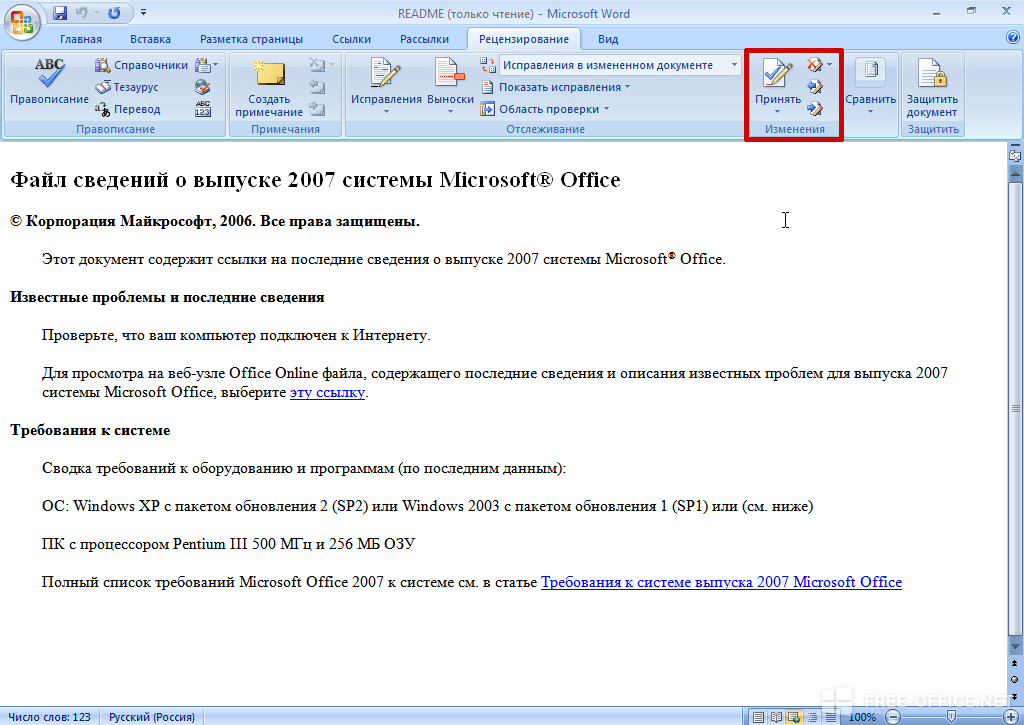Image resolution: width=1024 pixels, height=725 pixels.
Task: Open the Исправления в измененном документе combo box
Action: click(x=619, y=65)
